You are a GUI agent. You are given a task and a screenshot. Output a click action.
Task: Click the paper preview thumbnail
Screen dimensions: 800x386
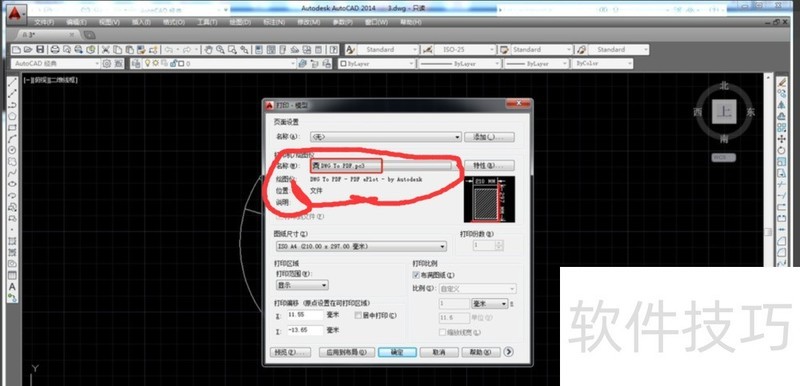pos(489,199)
